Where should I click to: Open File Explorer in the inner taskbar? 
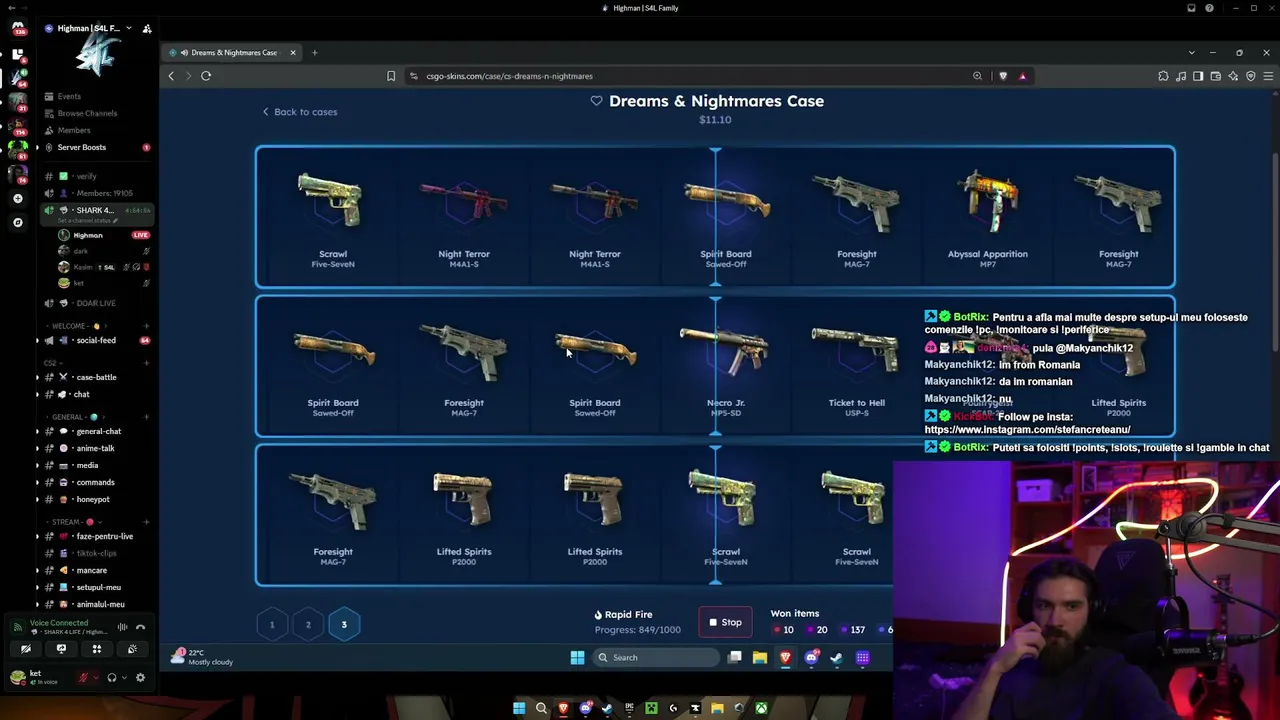760,658
